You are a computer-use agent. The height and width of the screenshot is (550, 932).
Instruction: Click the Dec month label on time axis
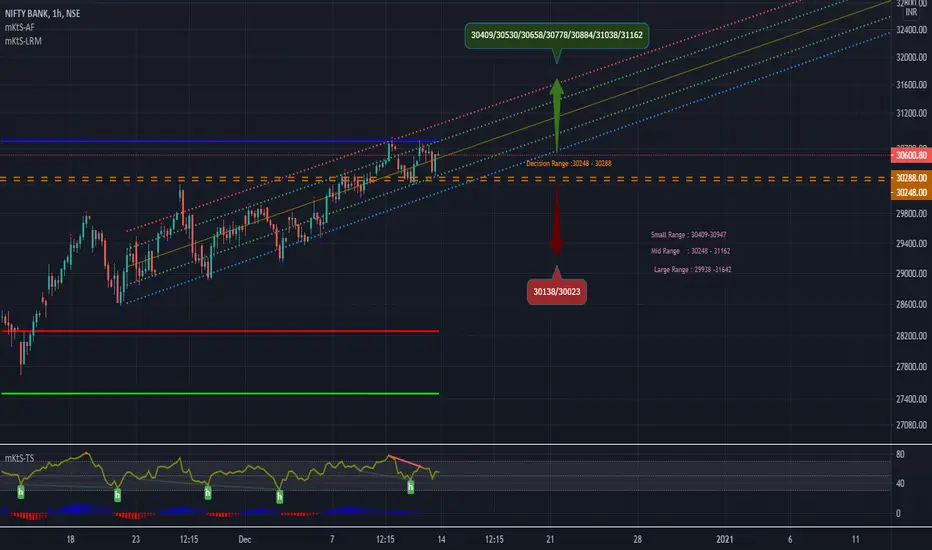244,539
